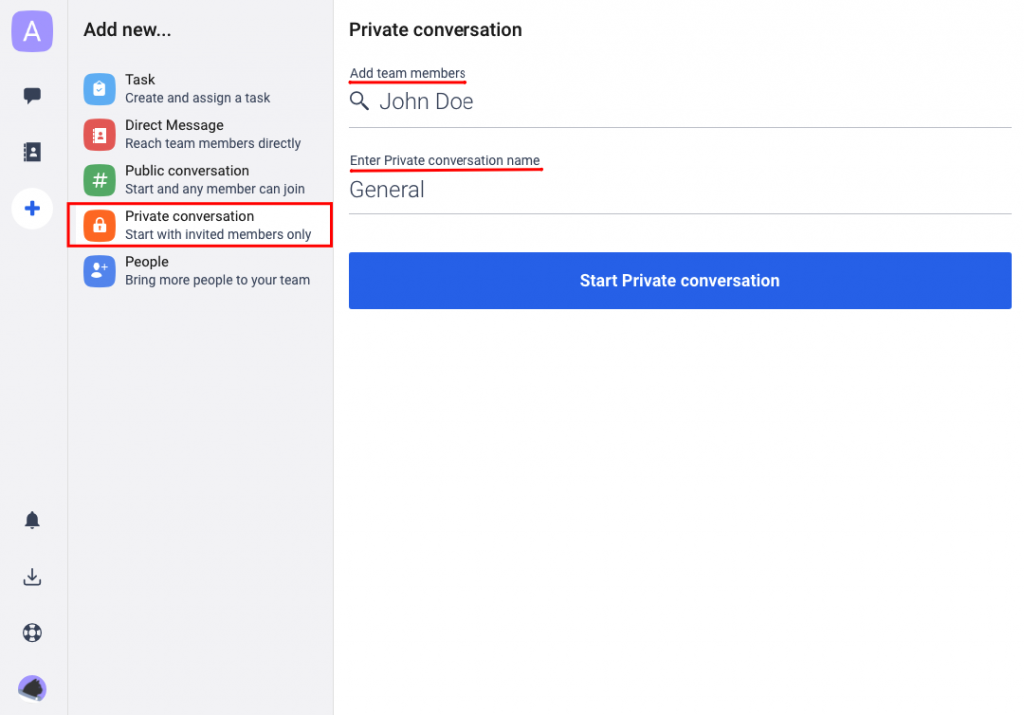Viewport: 1024px width, 715px height.
Task: Click the team members search field
Action: (x=500, y=100)
